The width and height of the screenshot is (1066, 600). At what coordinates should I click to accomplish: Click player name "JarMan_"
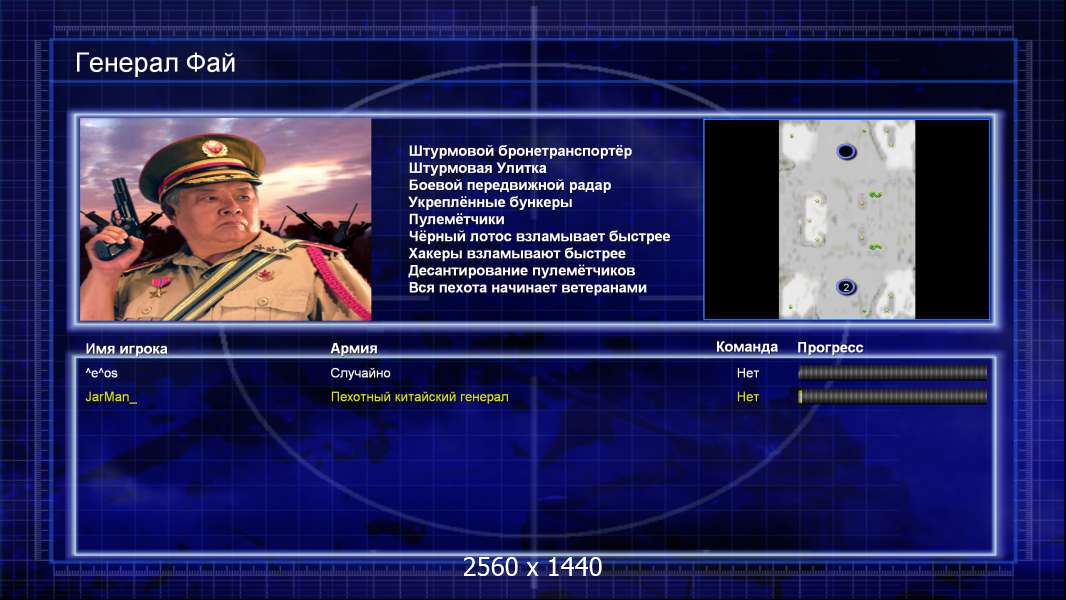coord(111,397)
